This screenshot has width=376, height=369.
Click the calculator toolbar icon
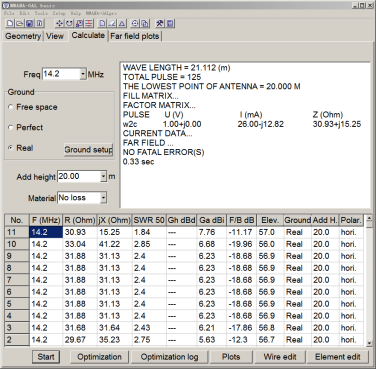tap(170, 23)
